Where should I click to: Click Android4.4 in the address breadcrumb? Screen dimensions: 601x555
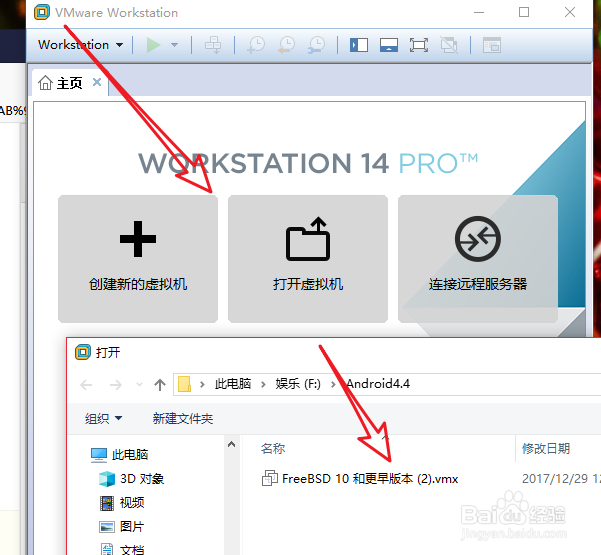[x=378, y=384]
